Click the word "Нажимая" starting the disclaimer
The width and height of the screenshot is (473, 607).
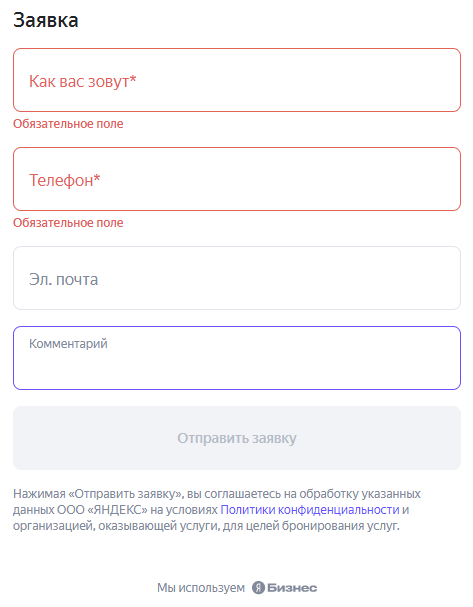point(39,494)
